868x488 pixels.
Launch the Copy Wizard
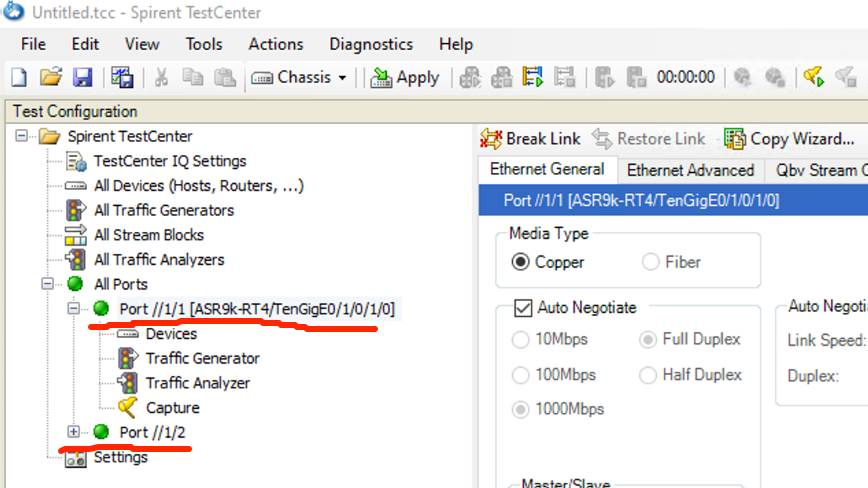click(789, 138)
